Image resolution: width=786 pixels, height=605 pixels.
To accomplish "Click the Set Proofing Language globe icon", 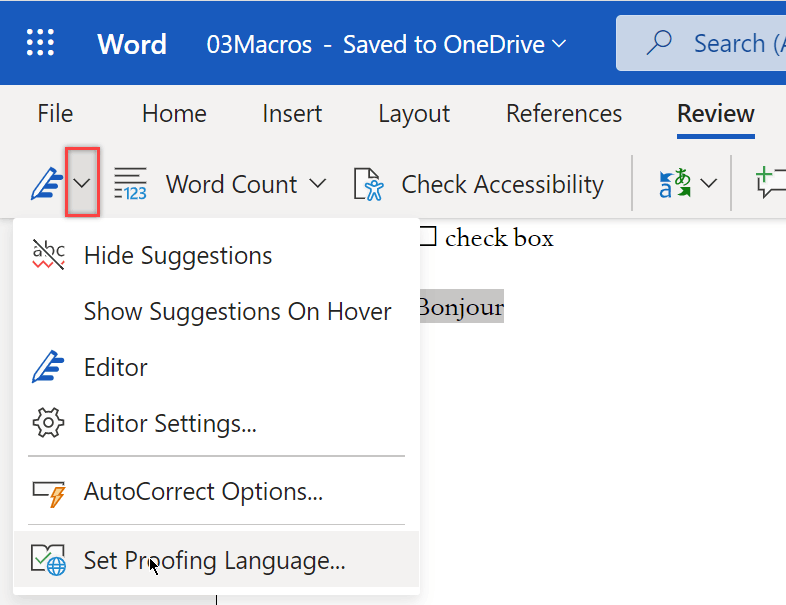I will click(48, 560).
